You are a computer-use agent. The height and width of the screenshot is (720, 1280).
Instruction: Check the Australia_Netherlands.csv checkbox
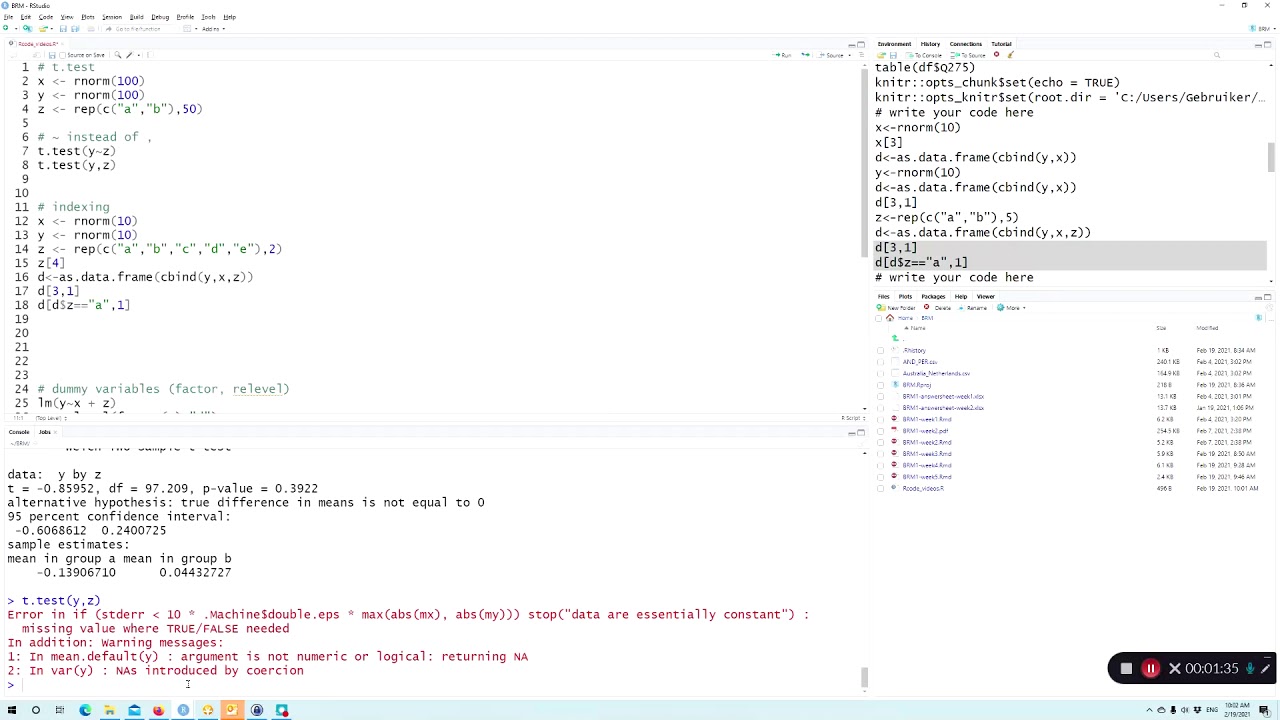pos(880,373)
